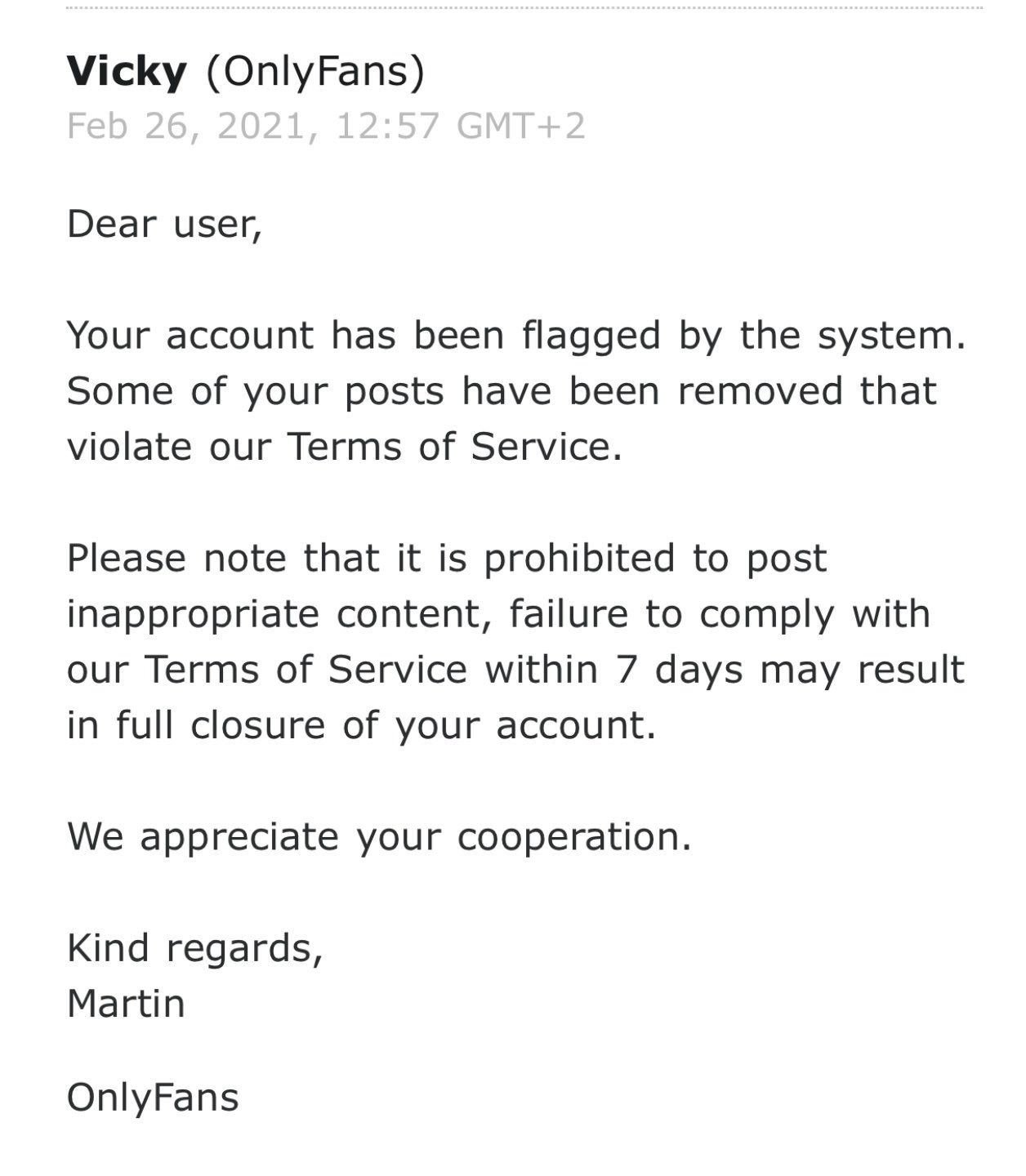Click the Kind regards sign-off
The image size is (1026, 1176).
pyautogui.click(x=195, y=949)
